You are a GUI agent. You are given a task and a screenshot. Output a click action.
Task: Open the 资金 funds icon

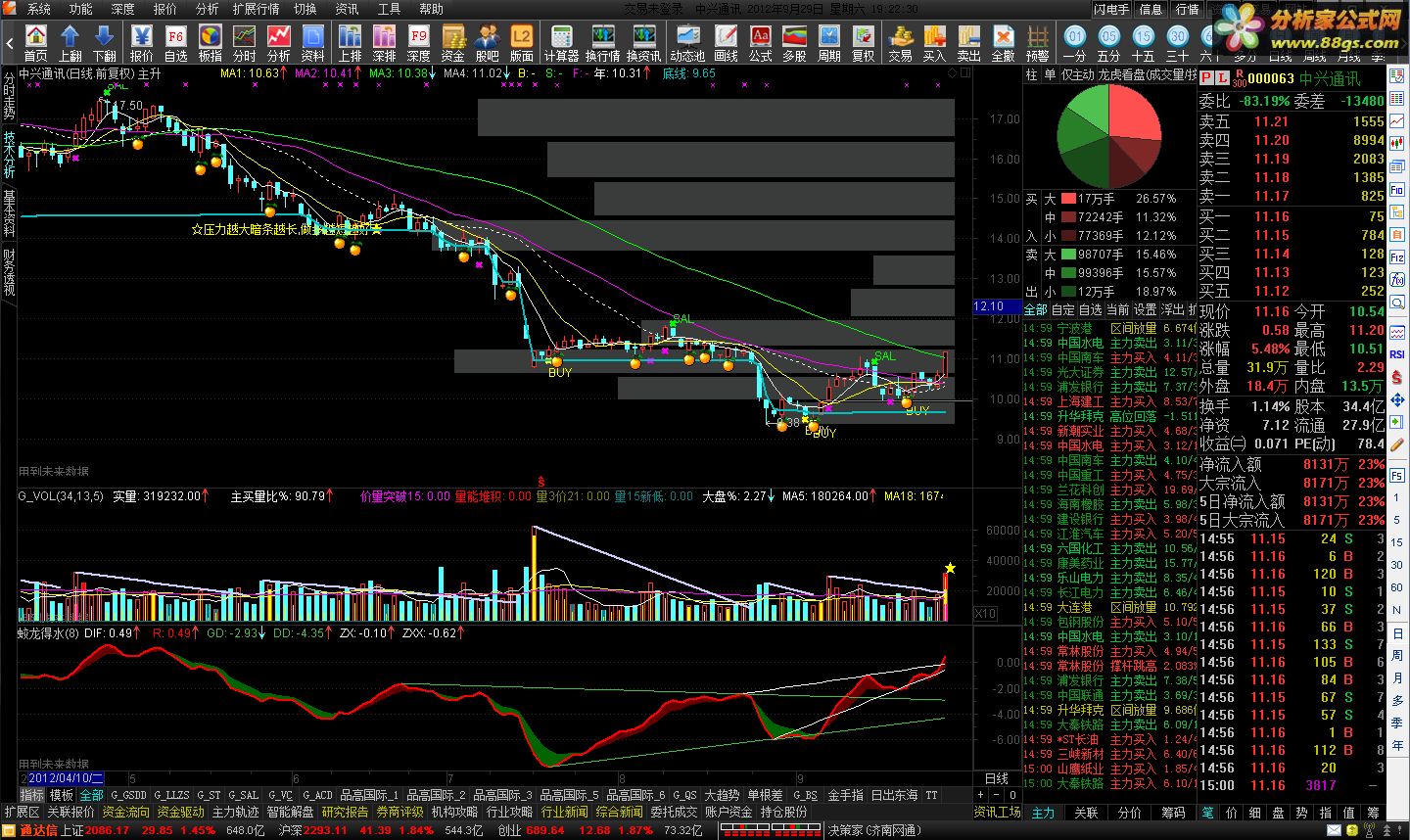(x=452, y=43)
